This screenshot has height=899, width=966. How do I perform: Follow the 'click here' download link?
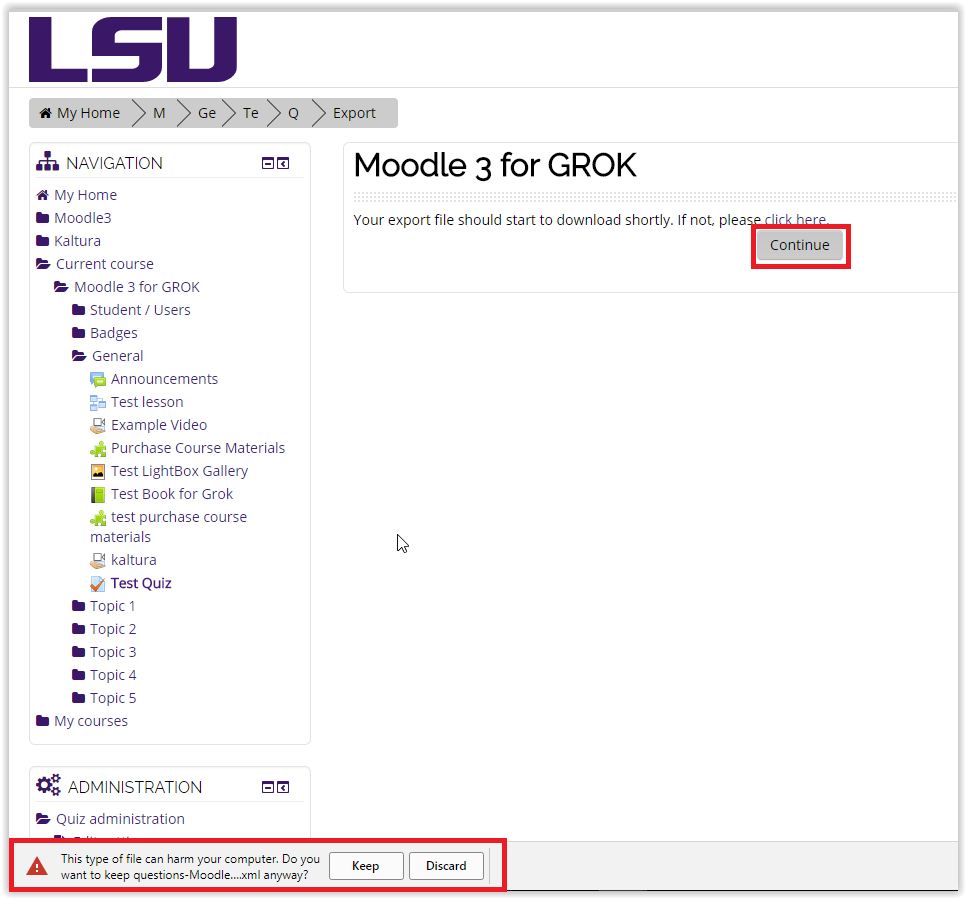[x=796, y=220]
